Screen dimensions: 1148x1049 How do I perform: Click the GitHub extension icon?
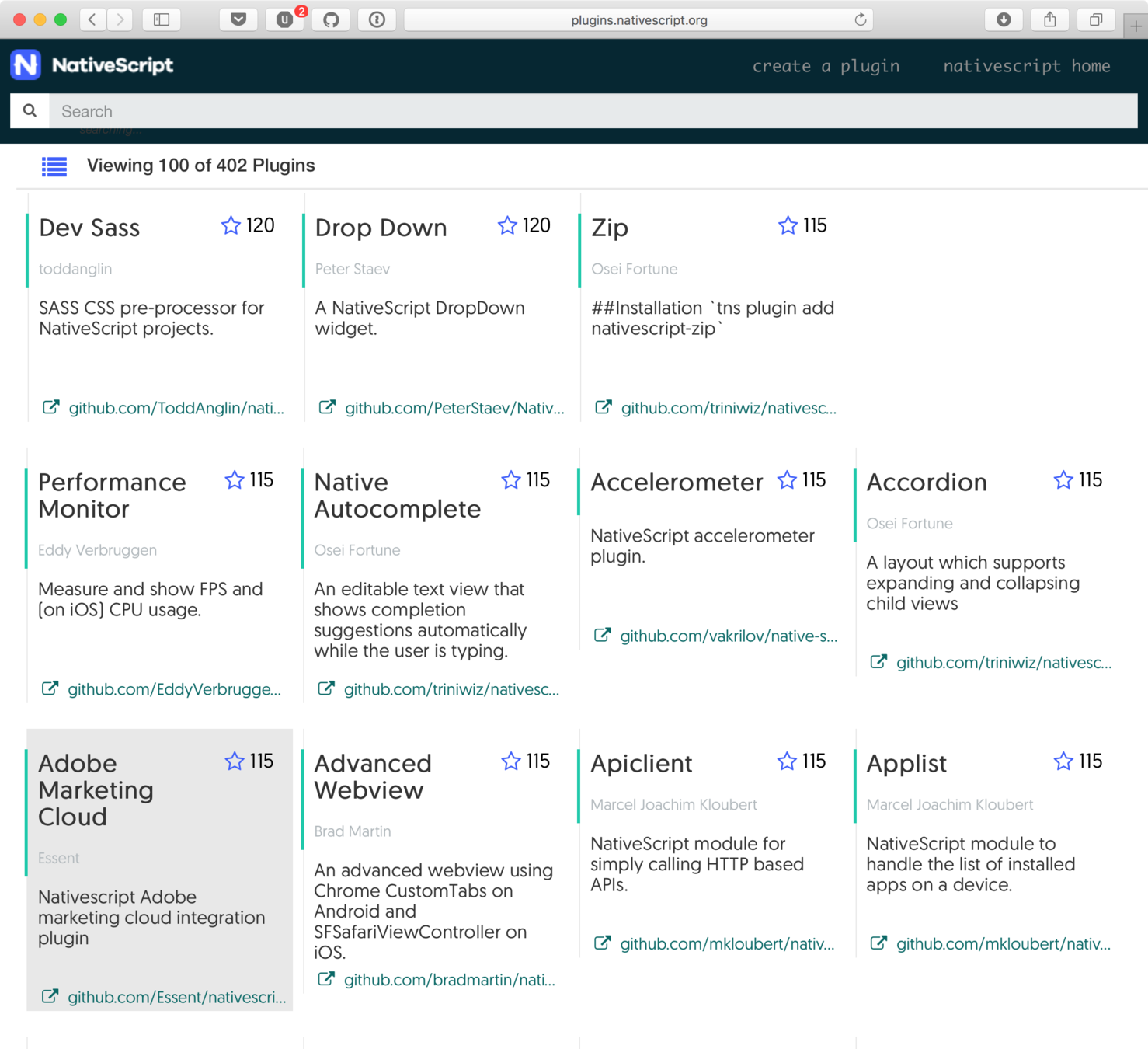tap(331, 19)
